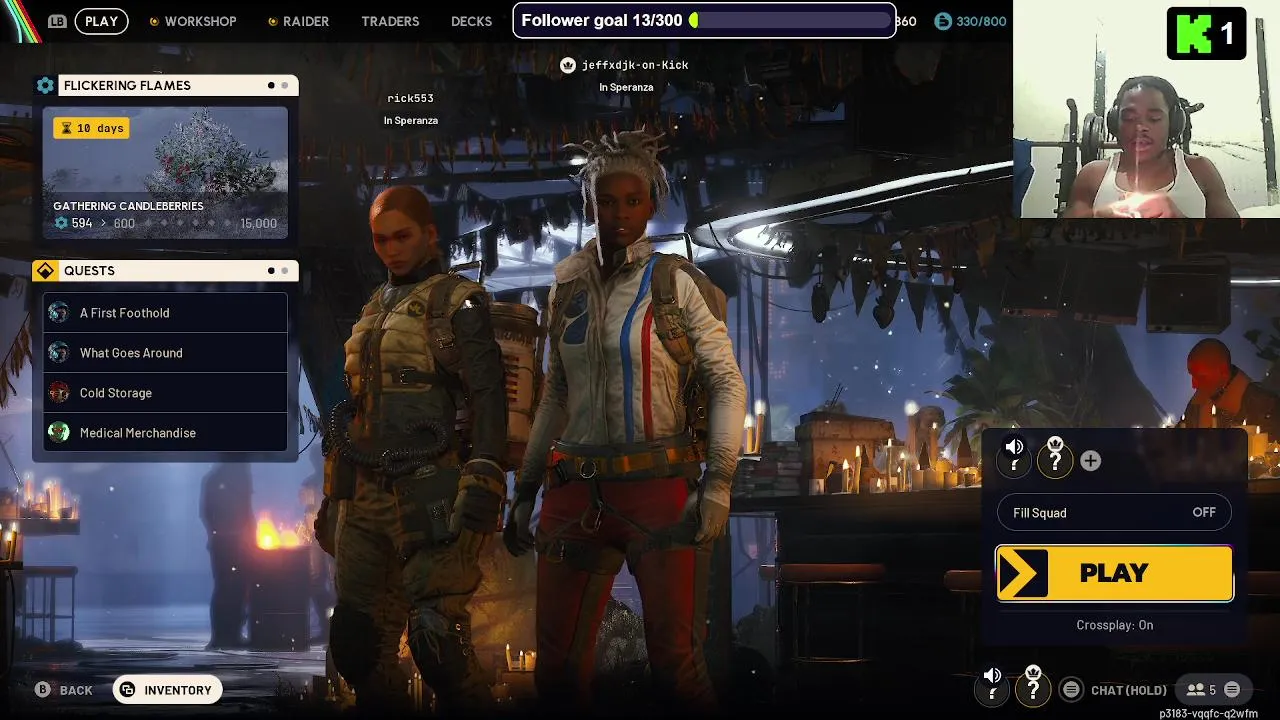Image resolution: width=1280 pixels, height=720 pixels.
Task: Click the currency coin icon beside 330/800
Action: click(943, 21)
